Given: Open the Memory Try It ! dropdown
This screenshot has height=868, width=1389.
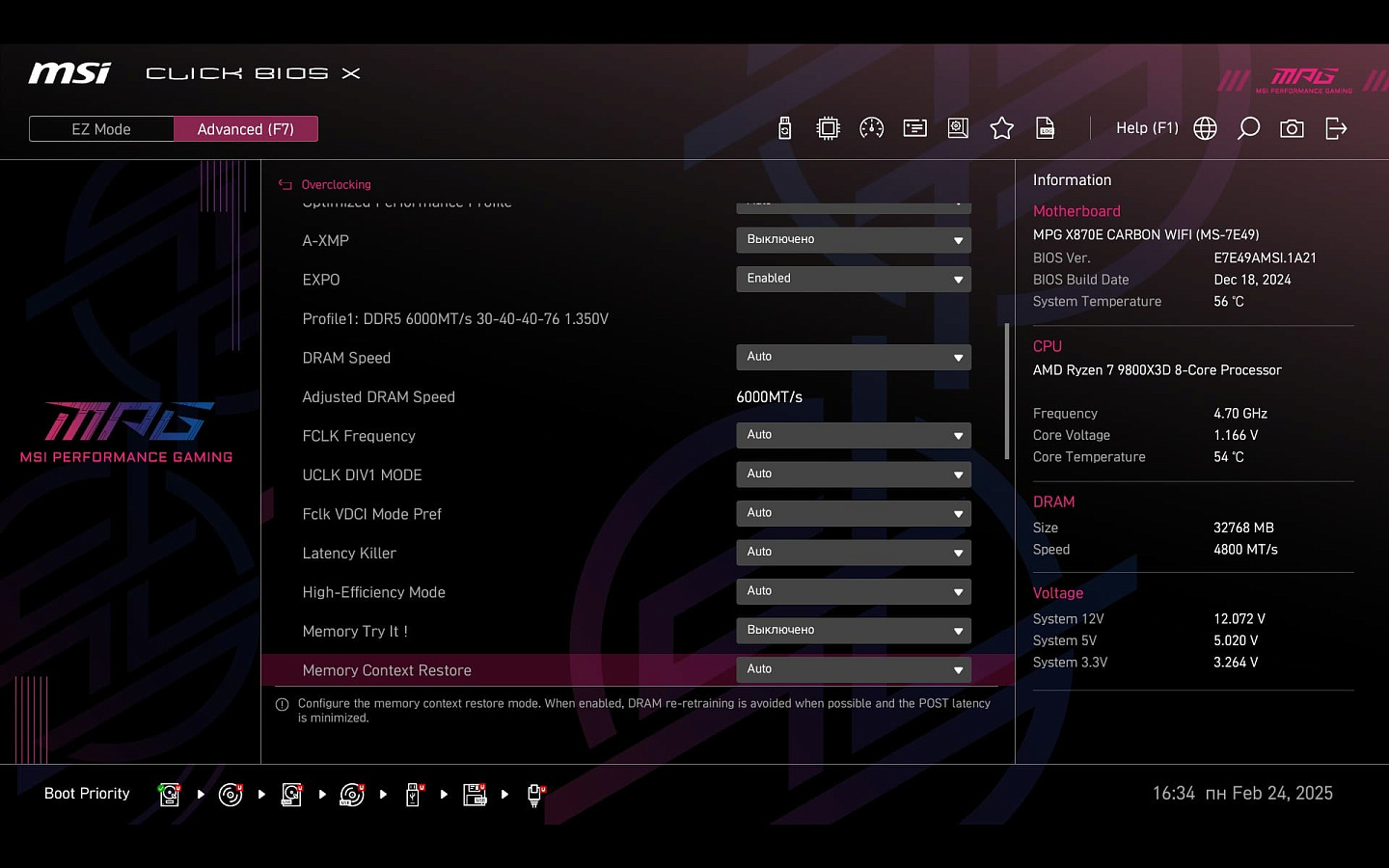Looking at the screenshot, I should point(853,631).
